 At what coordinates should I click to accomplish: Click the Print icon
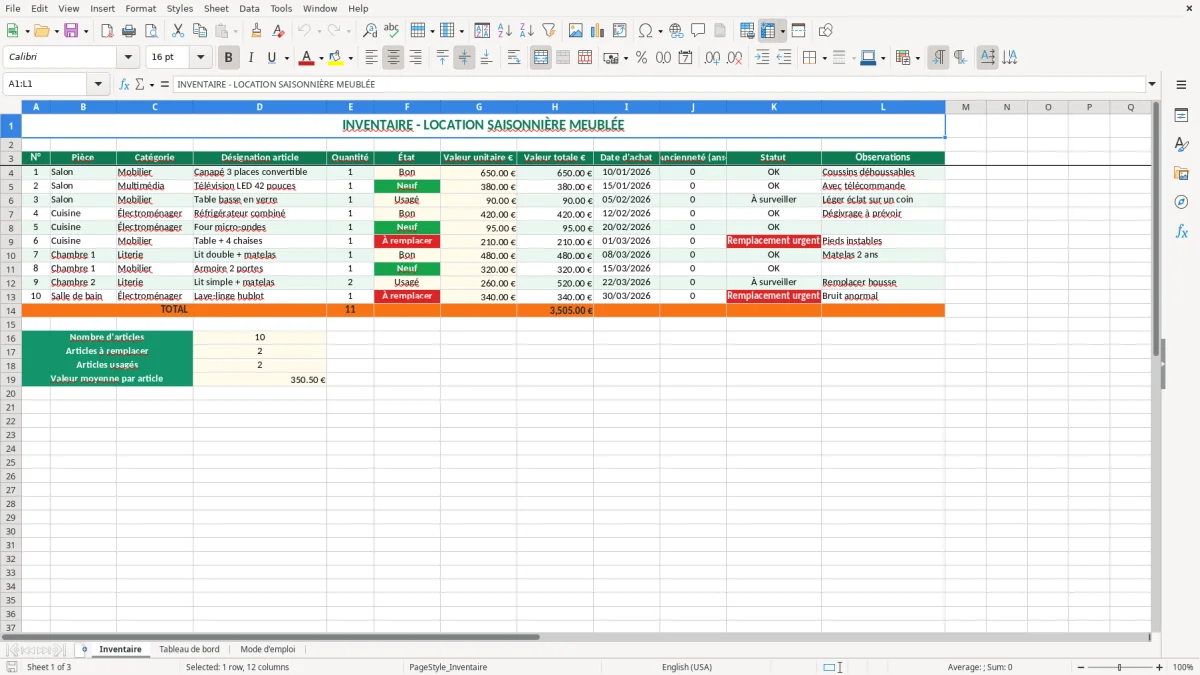point(130,31)
